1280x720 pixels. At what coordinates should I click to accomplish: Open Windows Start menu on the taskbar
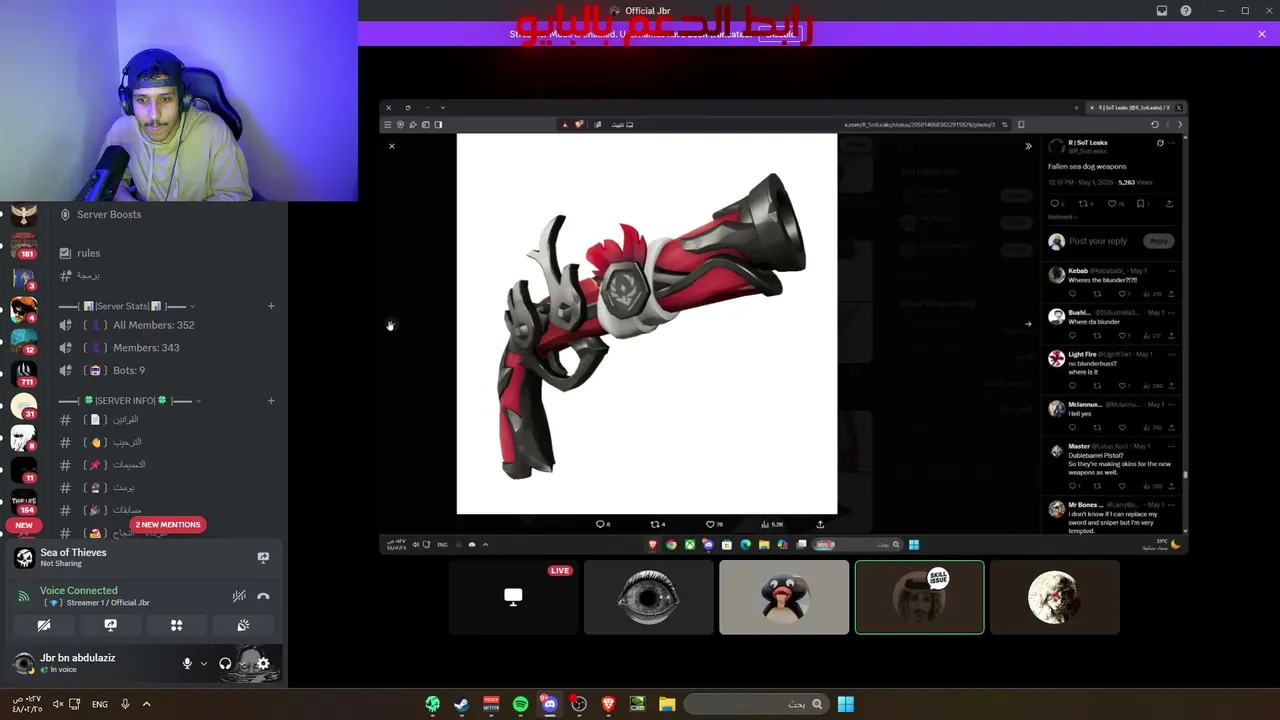point(846,704)
